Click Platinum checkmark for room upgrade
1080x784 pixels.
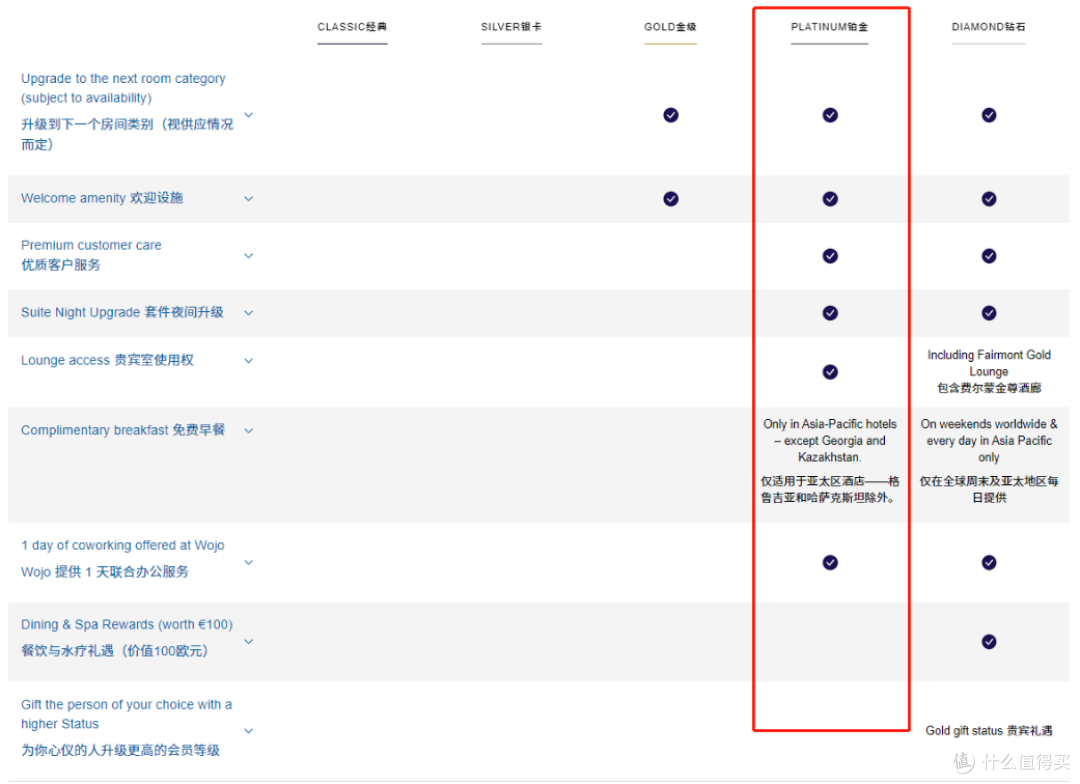(830, 115)
